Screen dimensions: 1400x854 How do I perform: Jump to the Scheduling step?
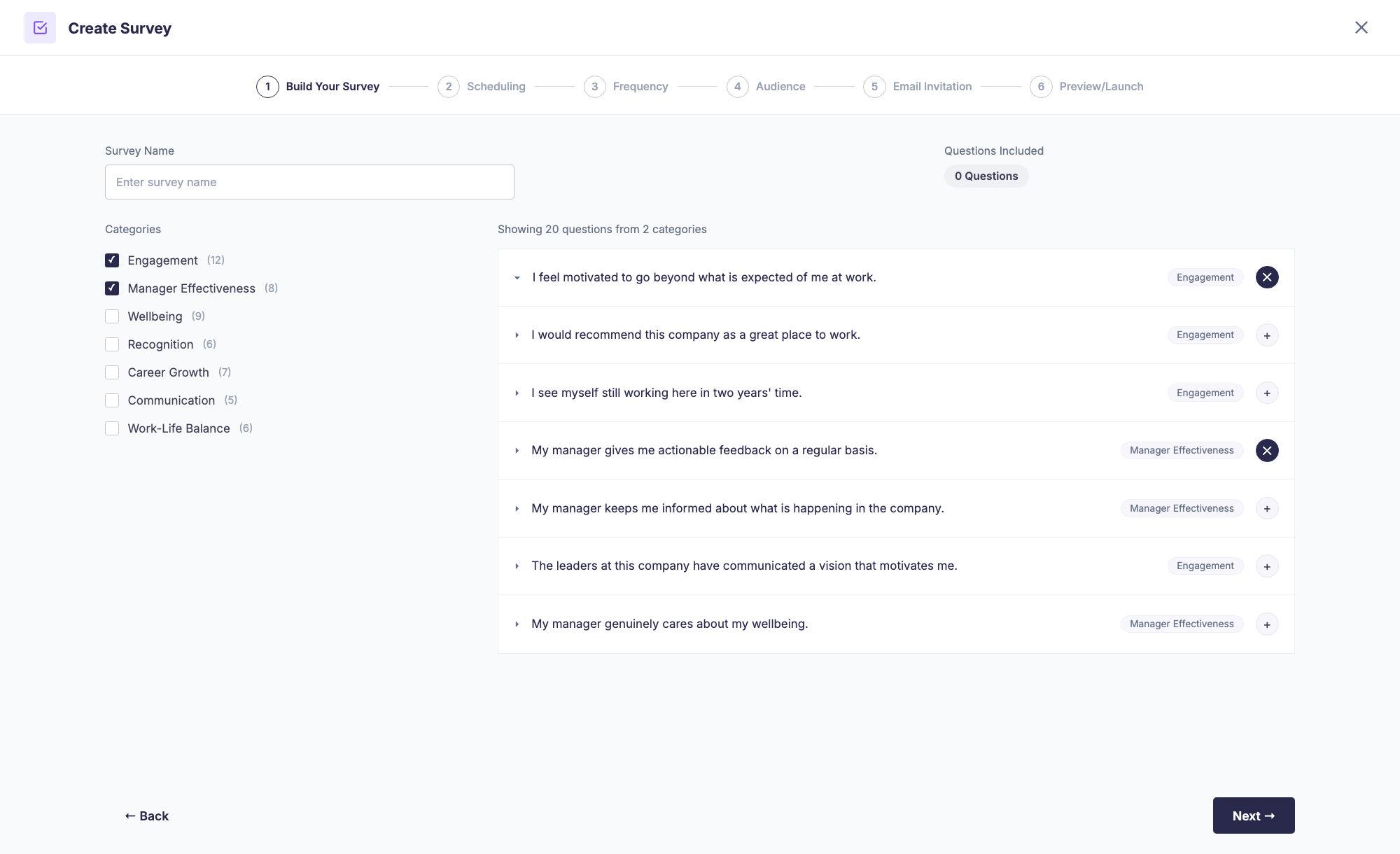[x=482, y=87]
